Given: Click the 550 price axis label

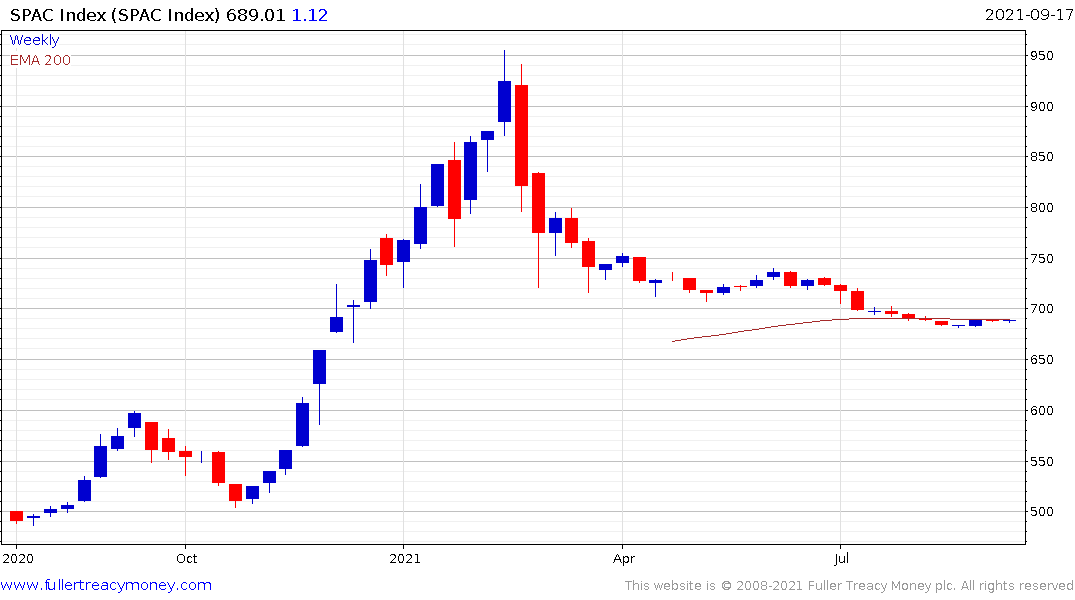Looking at the screenshot, I should coord(1041,461).
